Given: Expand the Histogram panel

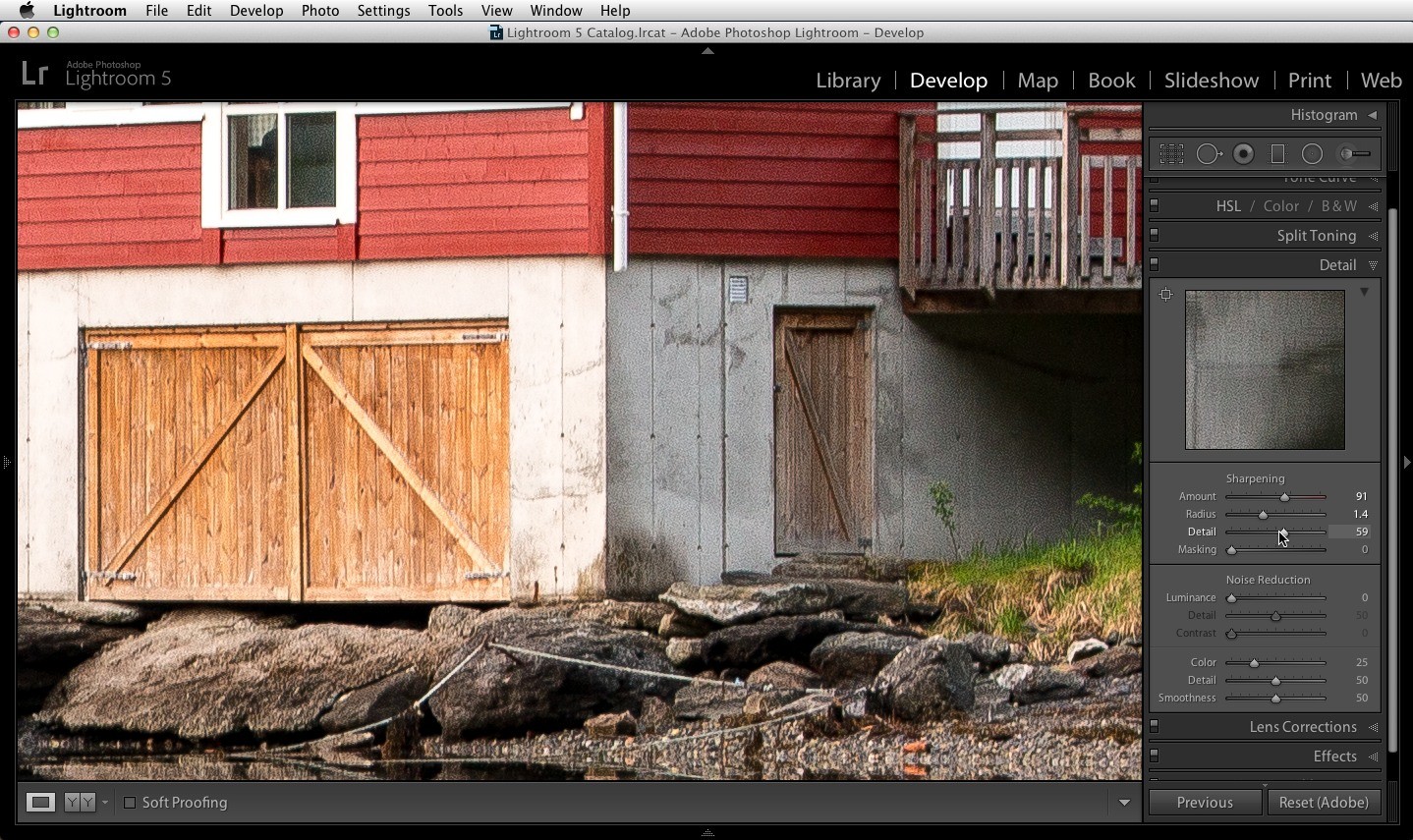Looking at the screenshot, I should coord(1373,115).
